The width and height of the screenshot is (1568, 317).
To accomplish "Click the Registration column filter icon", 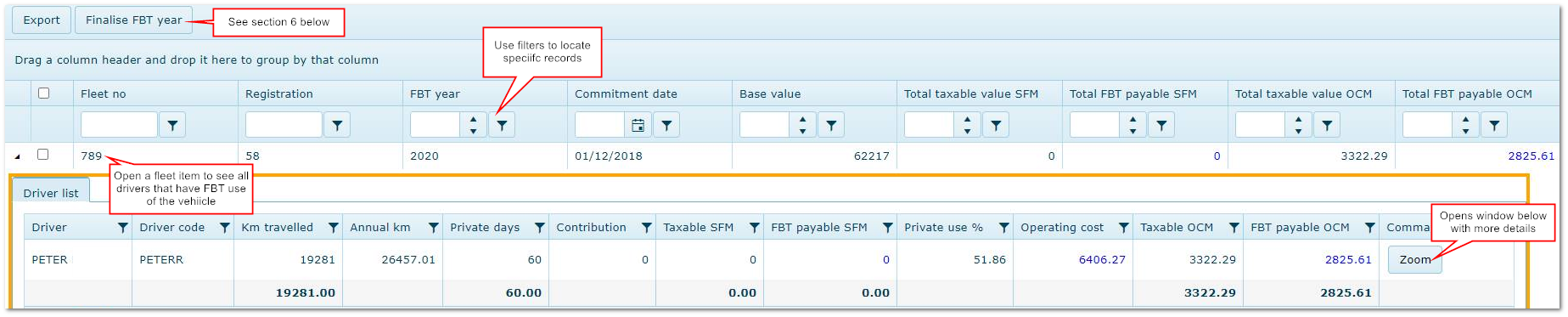I will (x=337, y=125).
